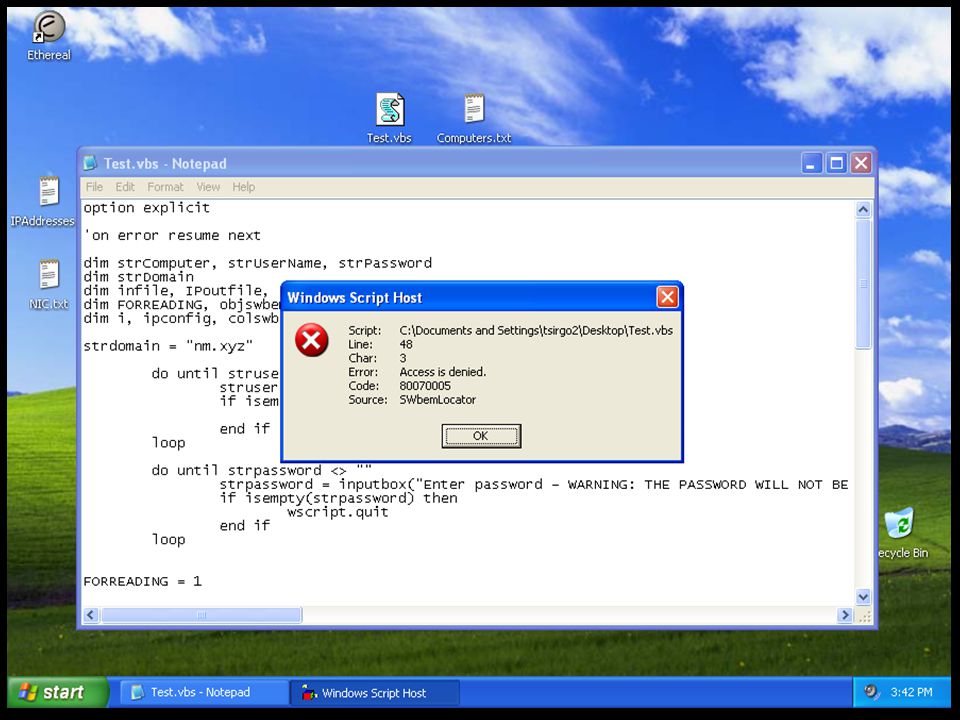Open the File menu in Notepad
Image resolution: width=960 pixels, height=720 pixels.
tap(94, 187)
